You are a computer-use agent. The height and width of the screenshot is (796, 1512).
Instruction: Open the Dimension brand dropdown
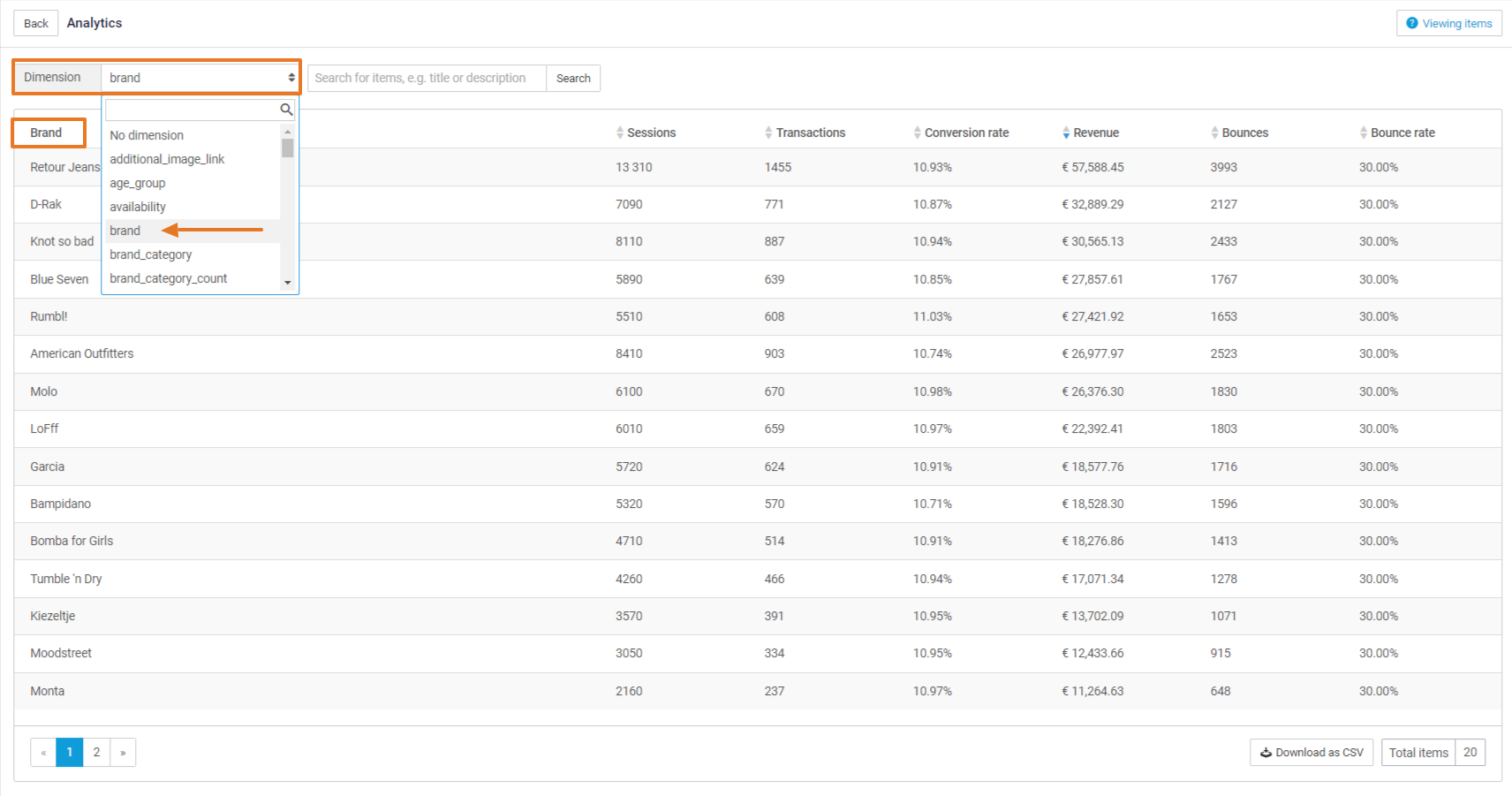click(x=200, y=78)
